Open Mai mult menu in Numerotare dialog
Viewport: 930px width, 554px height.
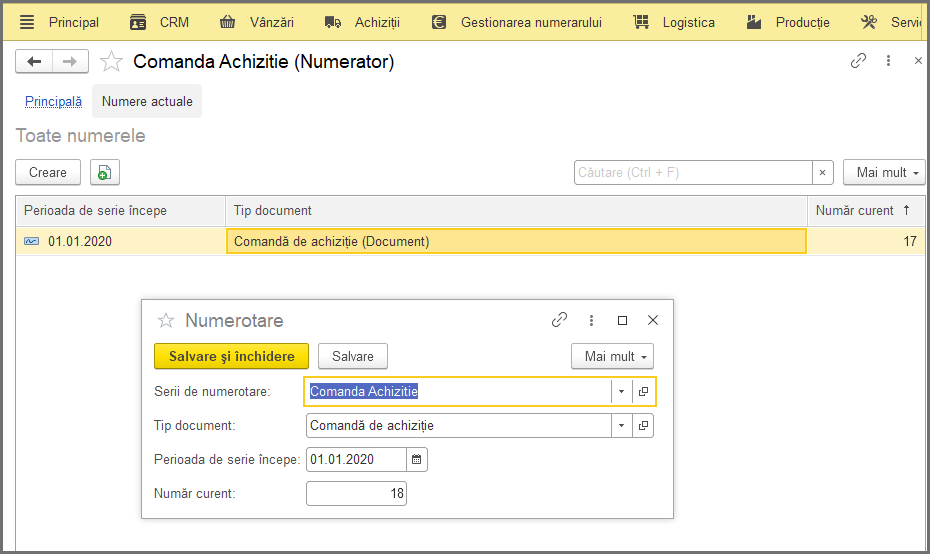612,356
